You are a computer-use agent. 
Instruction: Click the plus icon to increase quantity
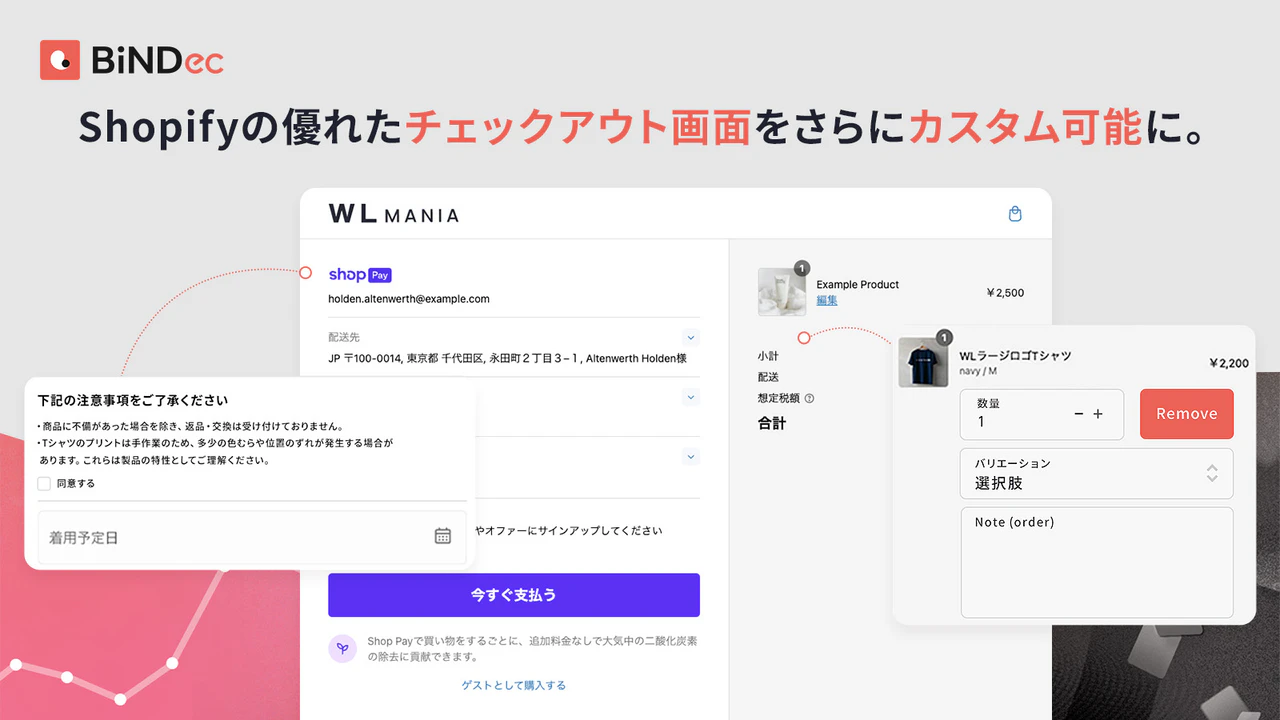1098,414
